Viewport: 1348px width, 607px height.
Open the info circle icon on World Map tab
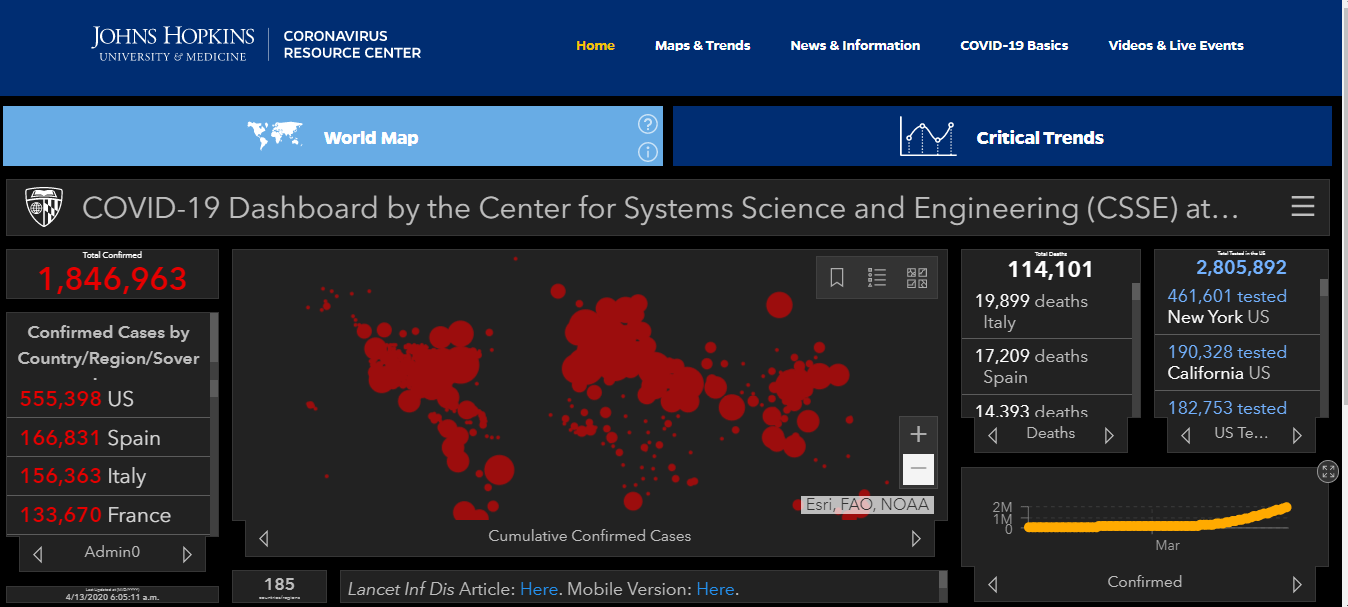pos(648,152)
